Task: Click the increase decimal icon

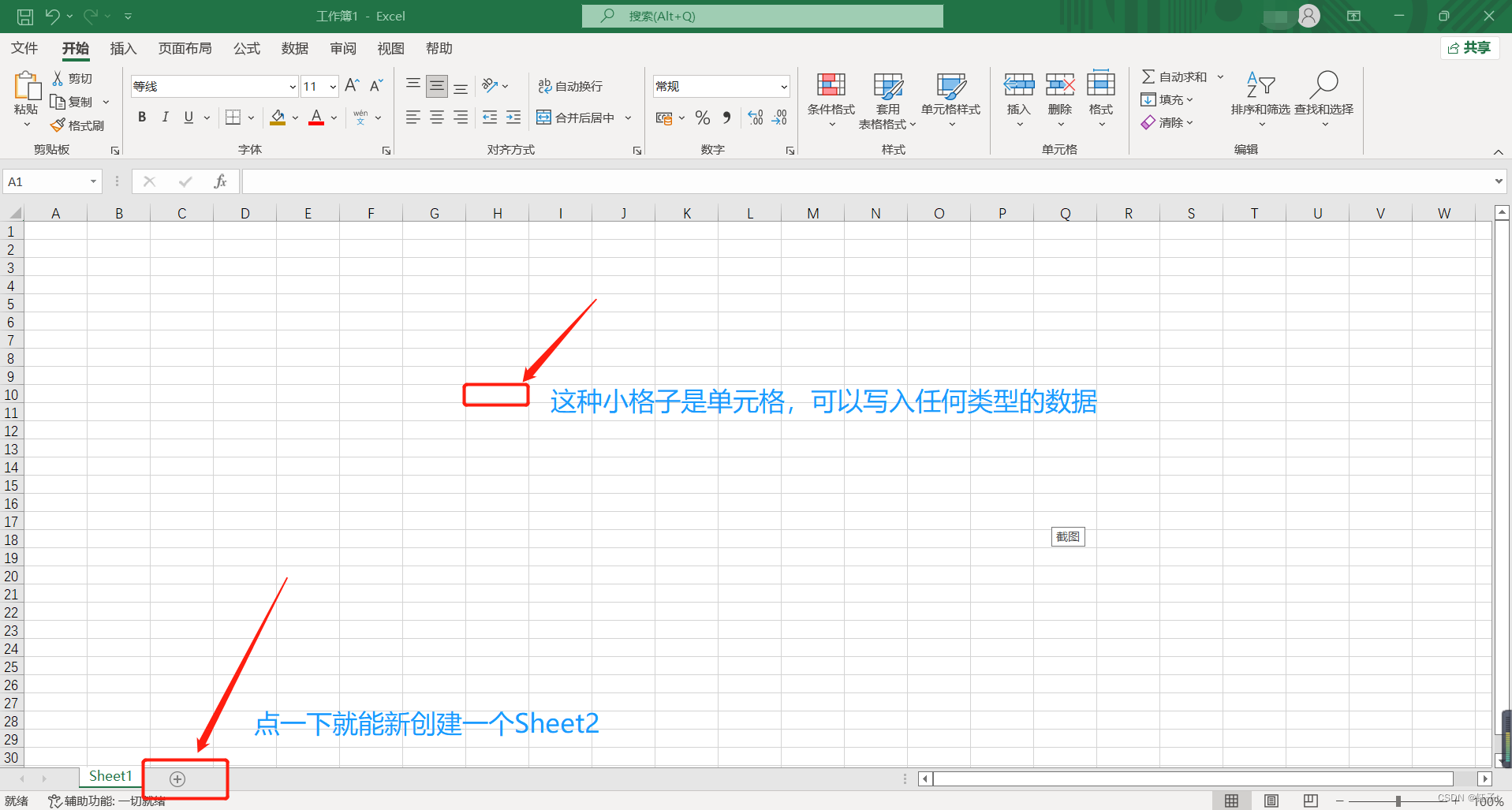Action: tap(755, 118)
